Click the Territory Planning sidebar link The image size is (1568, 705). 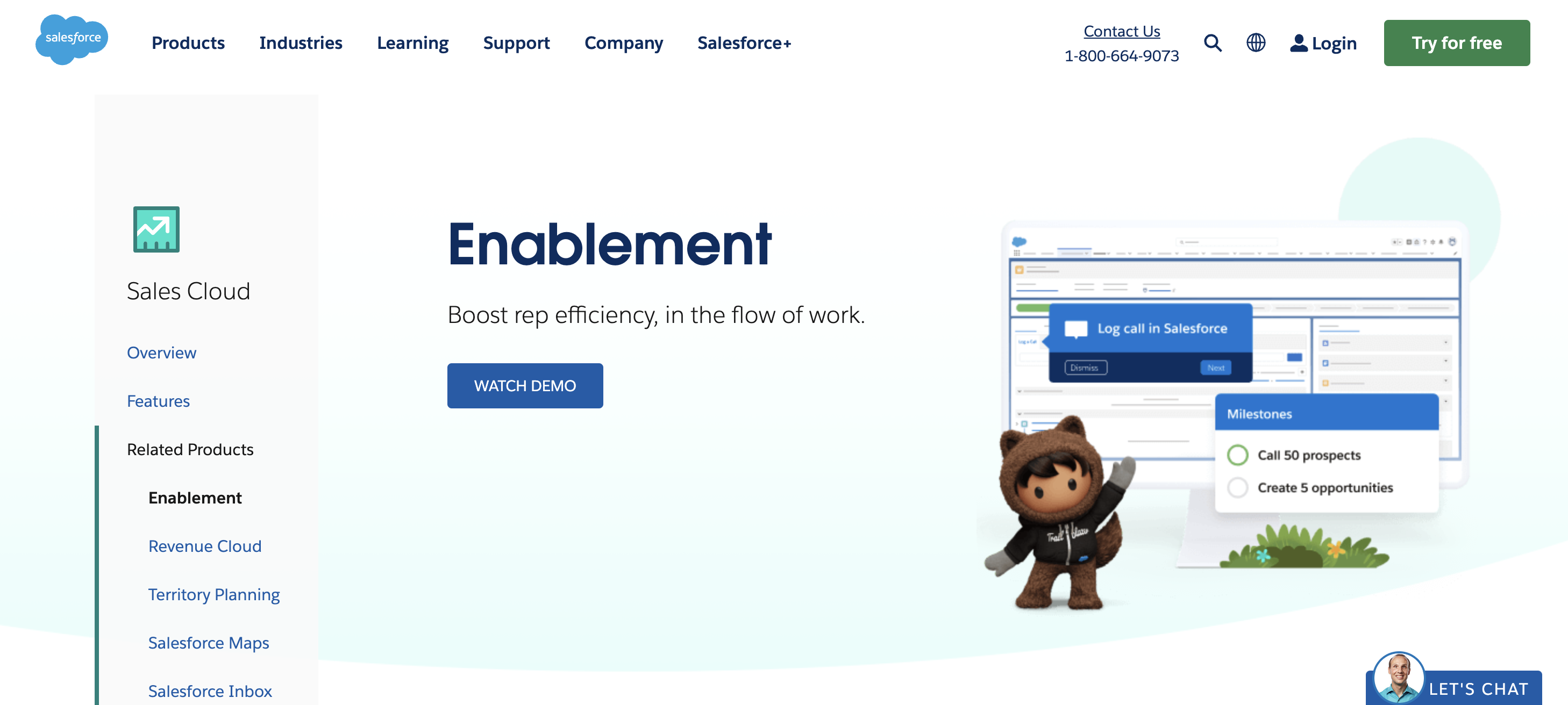213,593
